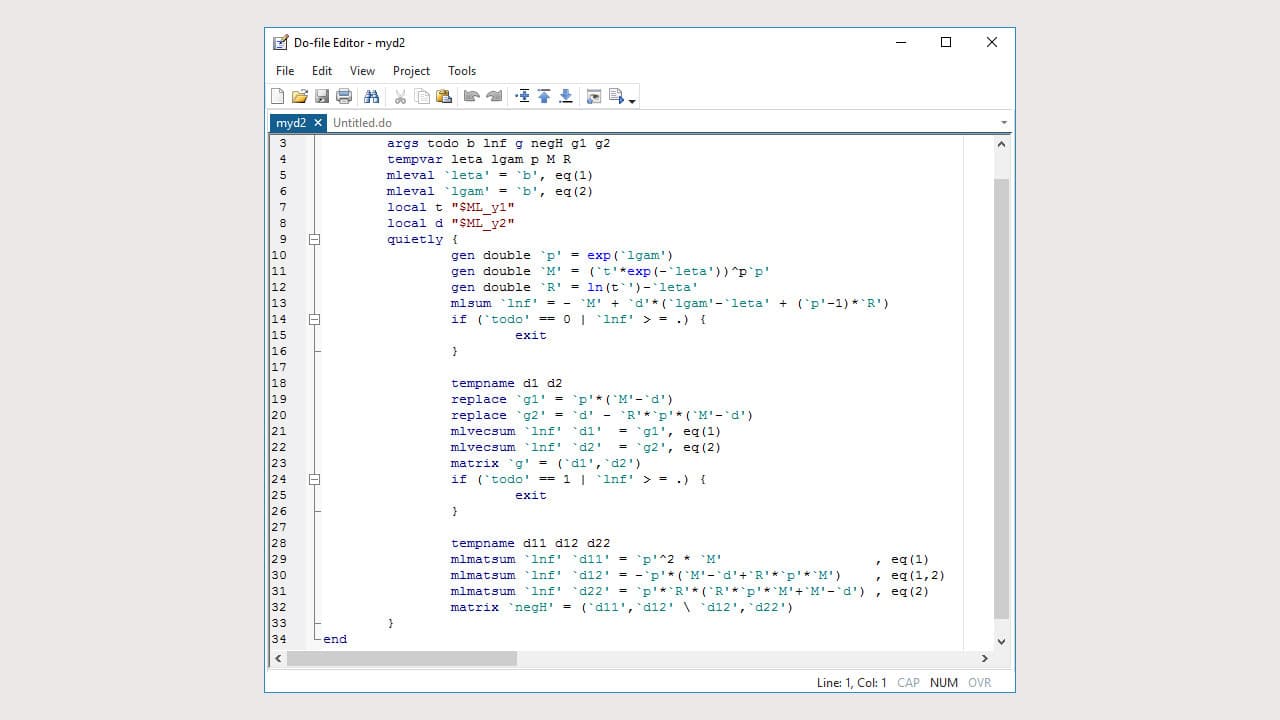Toggle the NUM lock indicator
This screenshot has height=720, width=1280.
[943, 682]
